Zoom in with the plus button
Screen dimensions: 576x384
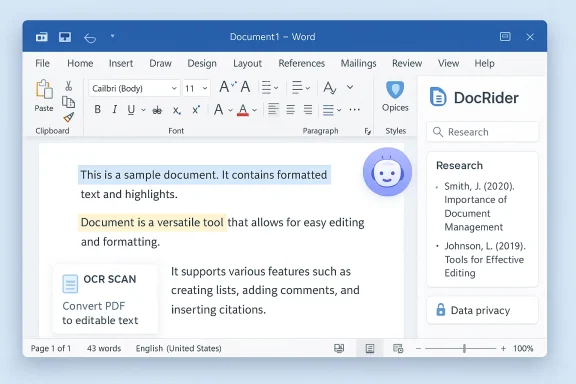click(503, 348)
